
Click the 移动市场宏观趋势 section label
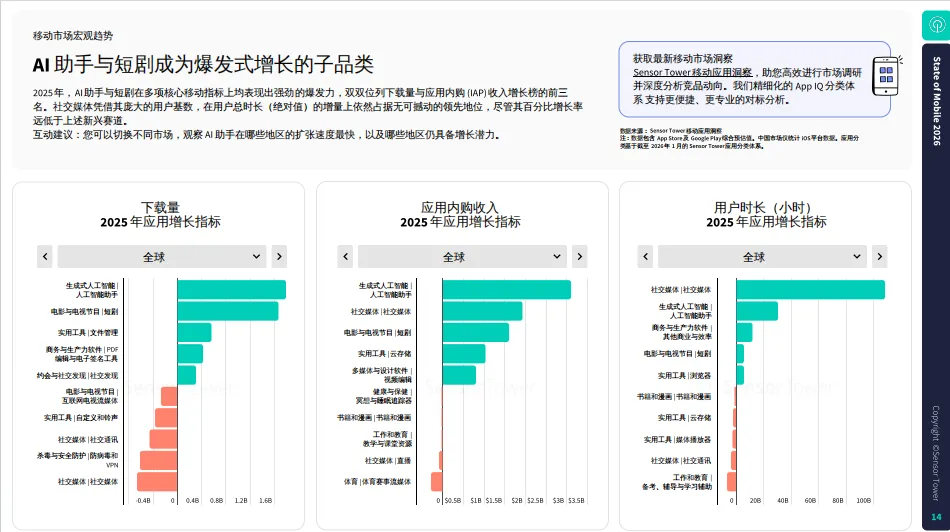tap(73, 36)
